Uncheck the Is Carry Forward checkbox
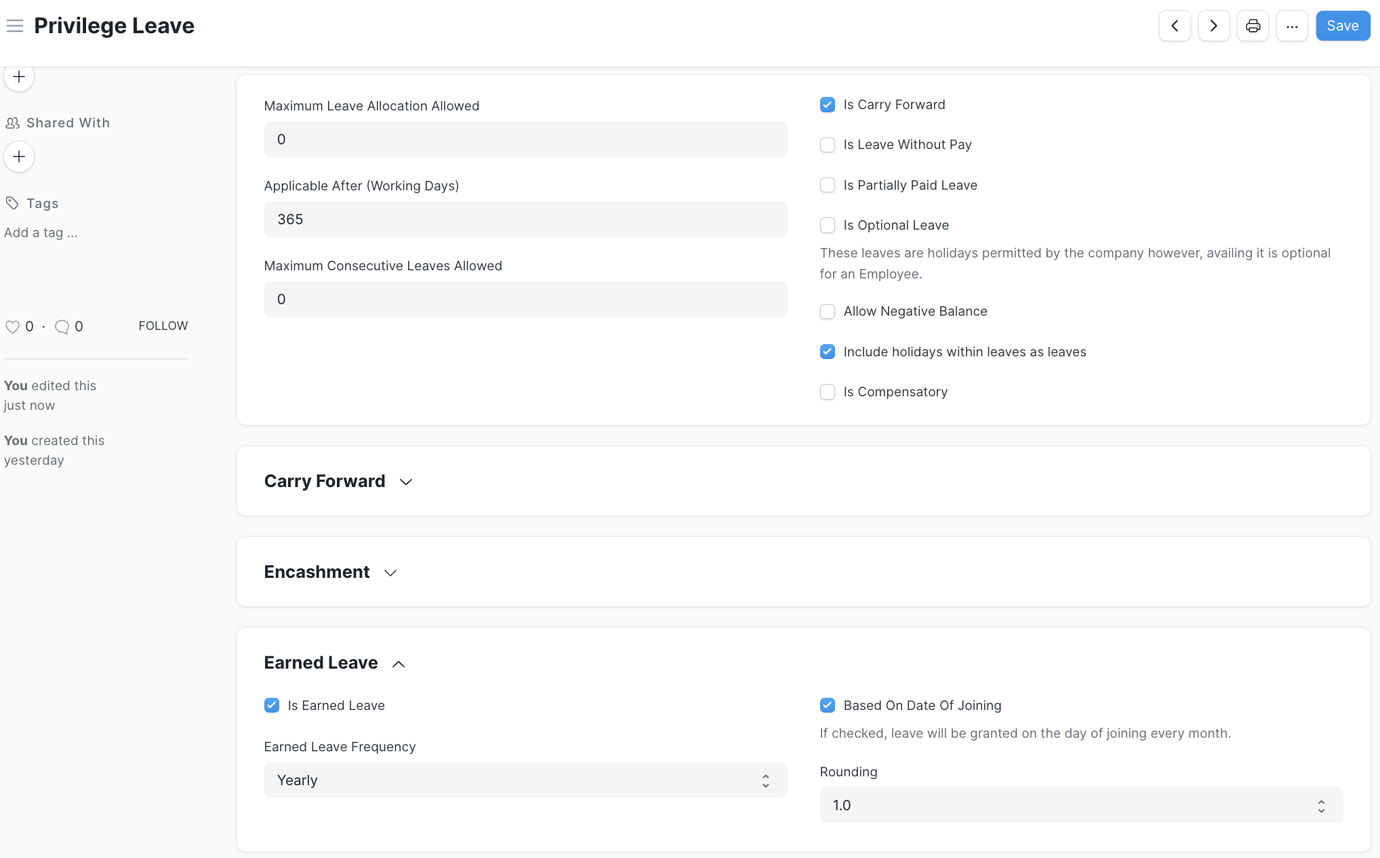The image size is (1380, 858). click(x=827, y=104)
